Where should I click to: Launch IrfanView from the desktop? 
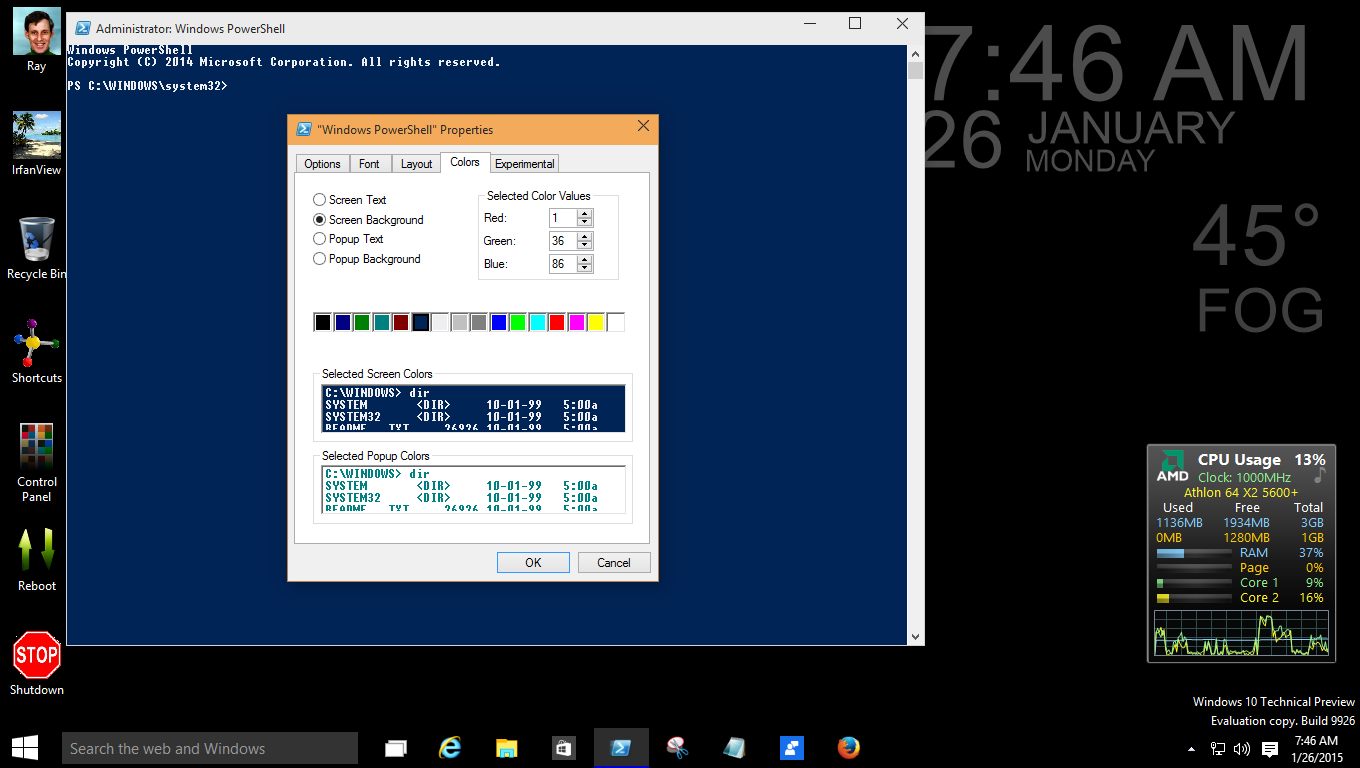coord(36,142)
